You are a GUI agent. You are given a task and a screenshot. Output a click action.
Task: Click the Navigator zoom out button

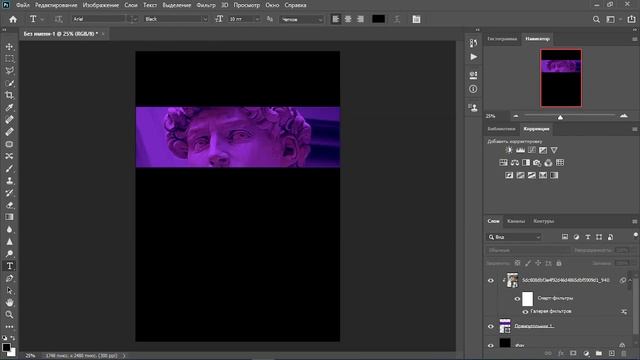click(516, 116)
